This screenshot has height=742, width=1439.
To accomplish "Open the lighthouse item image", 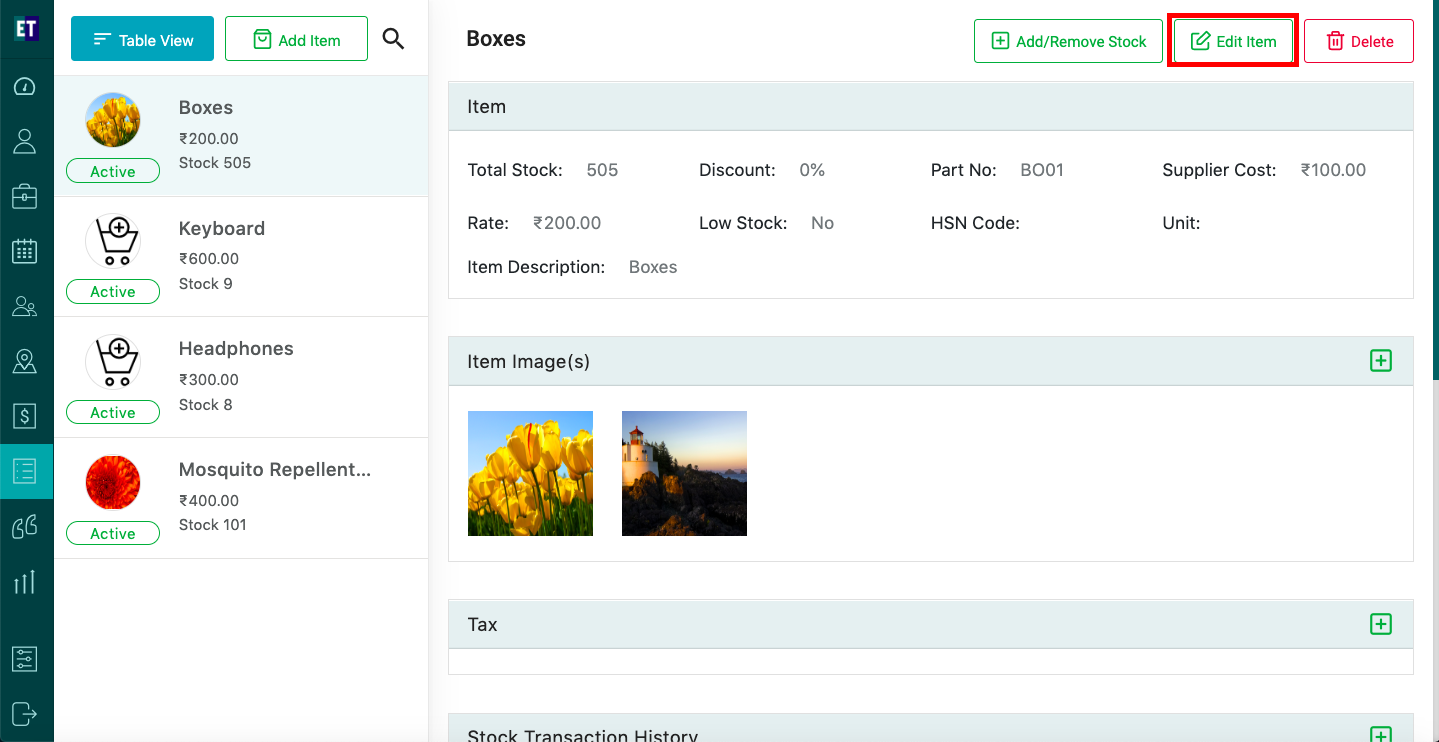I will point(684,473).
